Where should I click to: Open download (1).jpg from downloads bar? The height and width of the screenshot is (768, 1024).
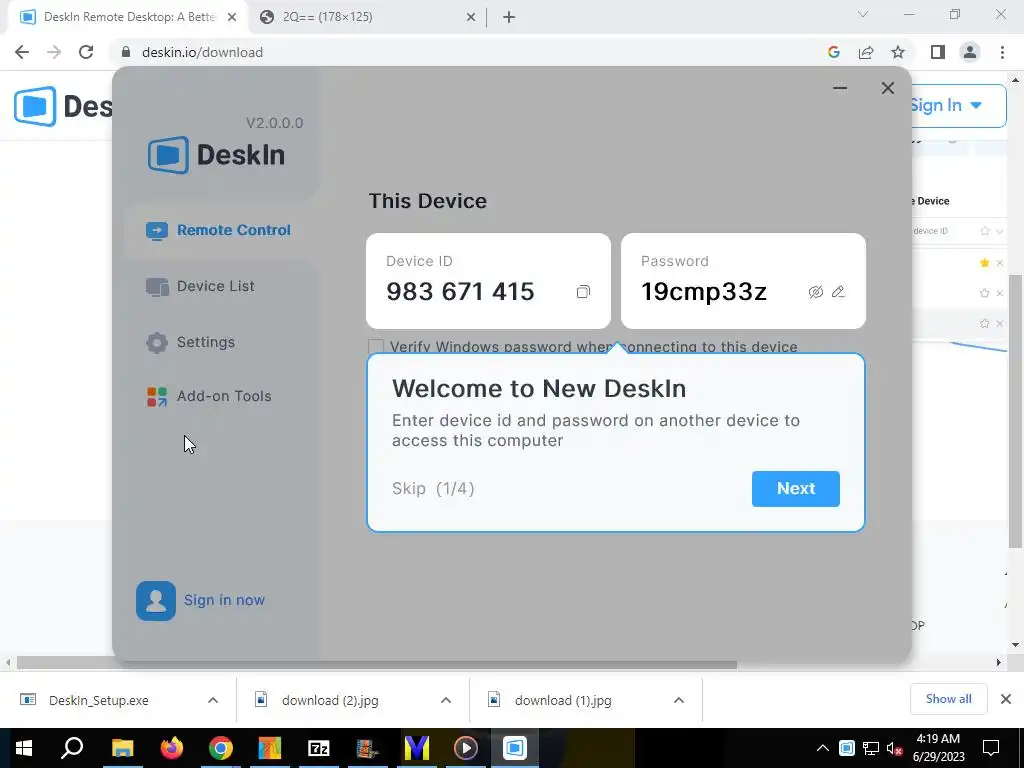coord(563,700)
